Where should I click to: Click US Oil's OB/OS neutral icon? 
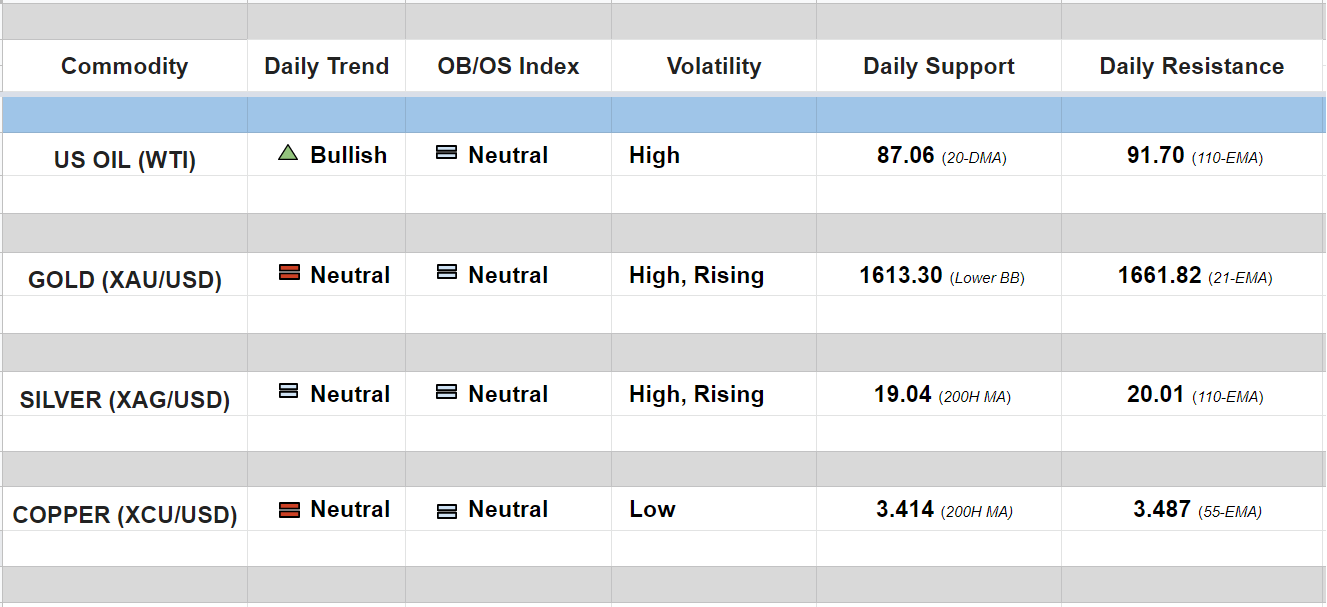pos(447,153)
